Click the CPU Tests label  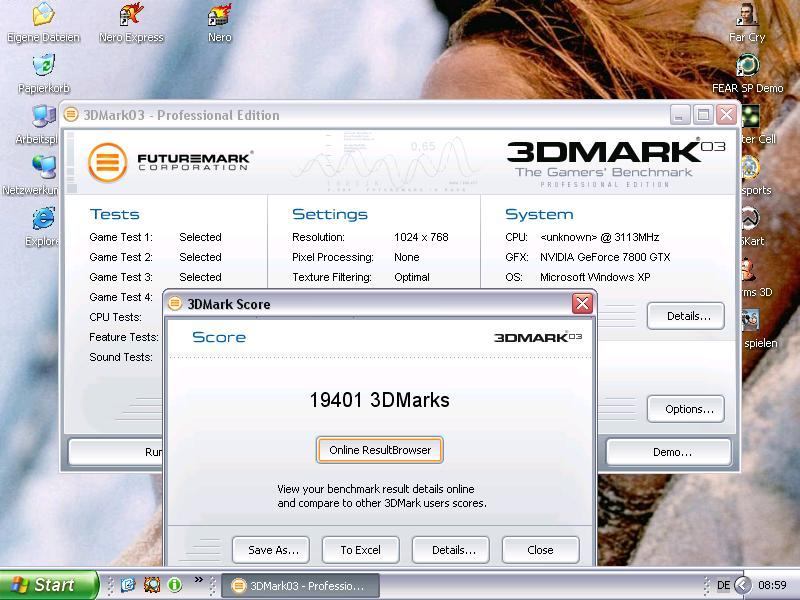point(115,317)
